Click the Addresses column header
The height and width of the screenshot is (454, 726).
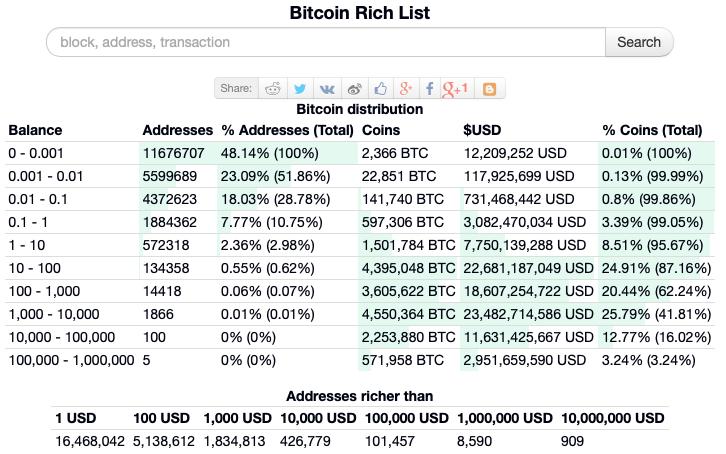pyautogui.click(x=178, y=130)
